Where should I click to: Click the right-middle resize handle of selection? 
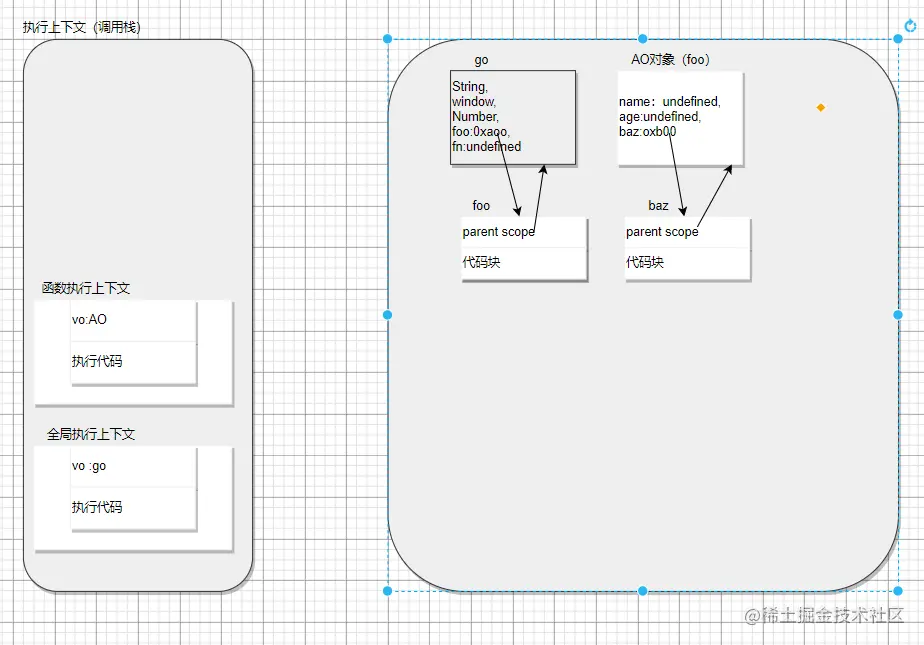point(898,315)
